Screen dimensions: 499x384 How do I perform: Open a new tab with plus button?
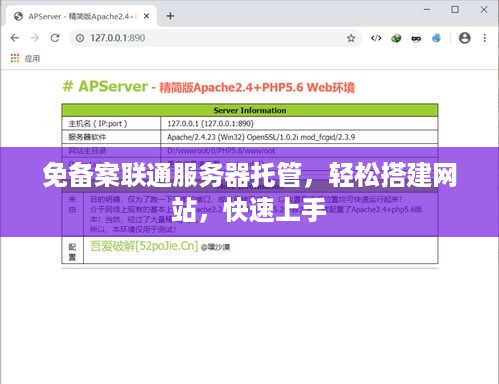pyautogui.click(x=170, y=16)
